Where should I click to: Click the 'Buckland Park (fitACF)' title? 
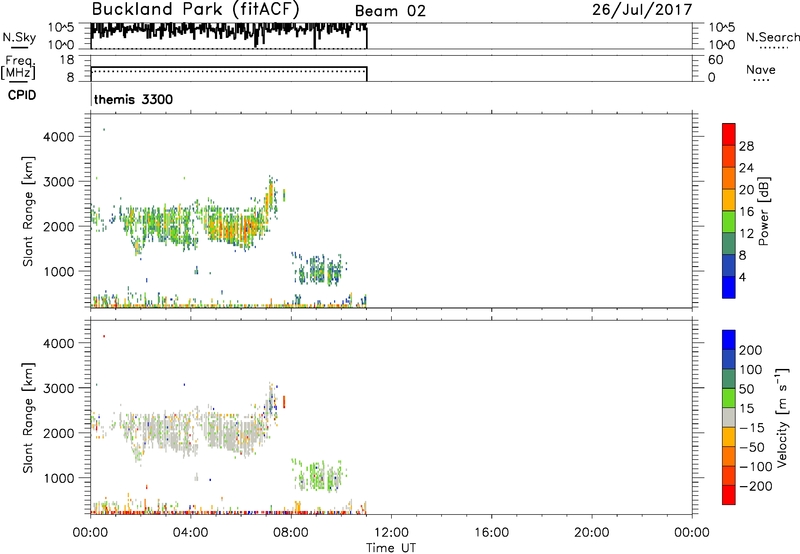coord(195,9)
